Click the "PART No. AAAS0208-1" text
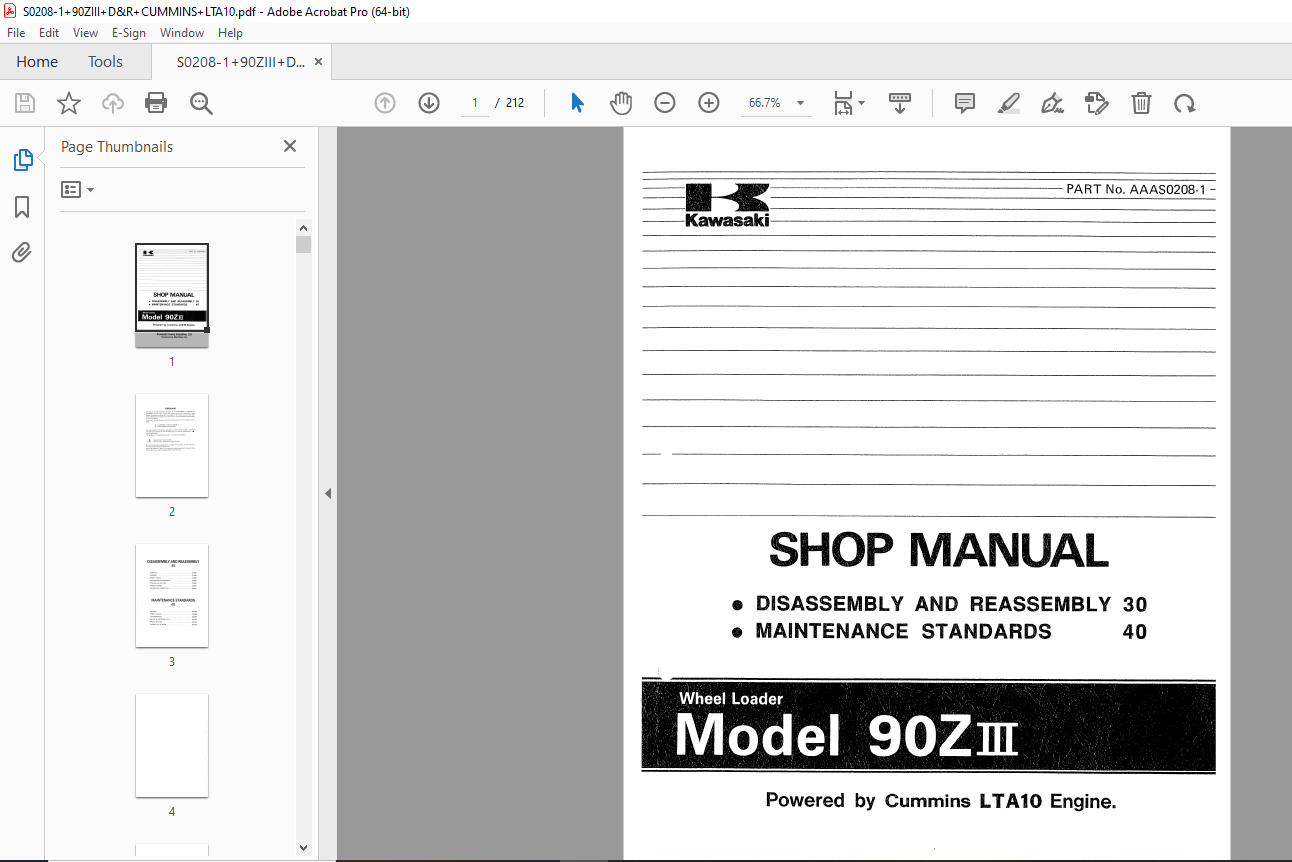 [1137, 189]
